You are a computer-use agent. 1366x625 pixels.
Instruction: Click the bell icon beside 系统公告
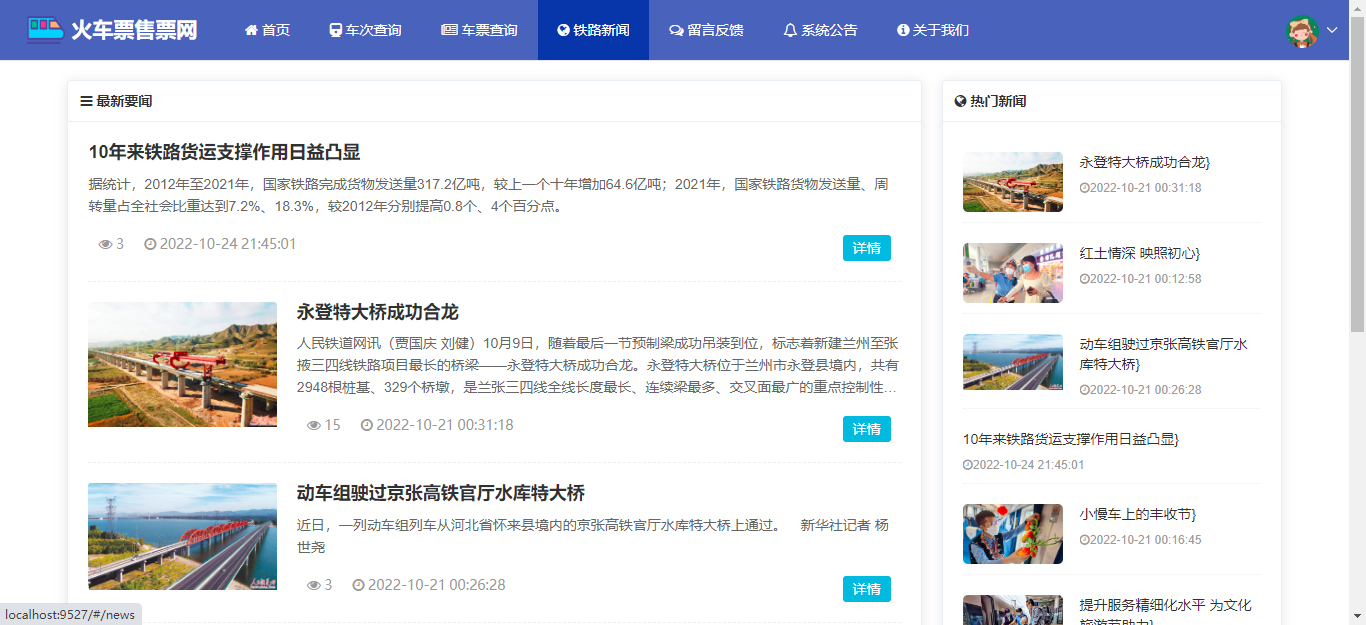pyautogui.click(x=790, y=30)
